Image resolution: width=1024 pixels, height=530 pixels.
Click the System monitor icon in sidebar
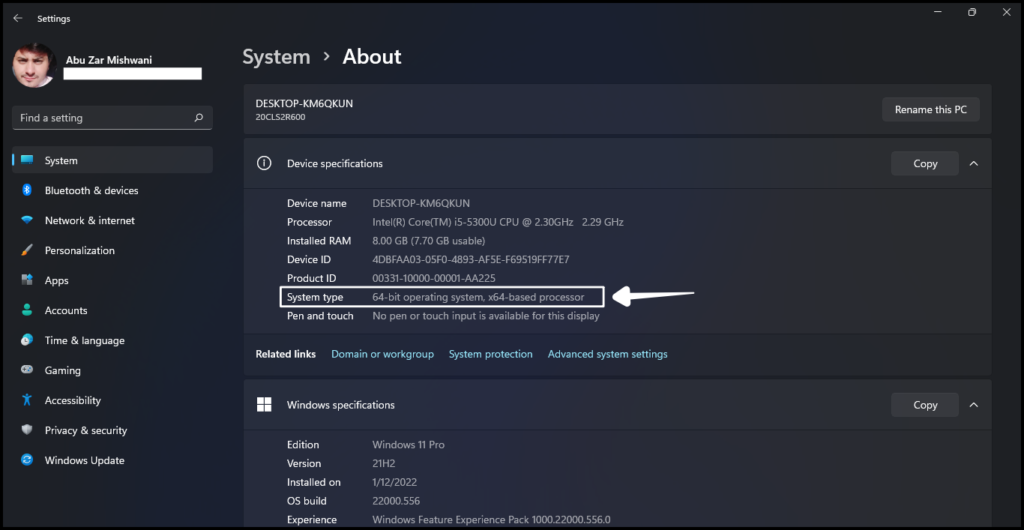[x=27, y=160]
